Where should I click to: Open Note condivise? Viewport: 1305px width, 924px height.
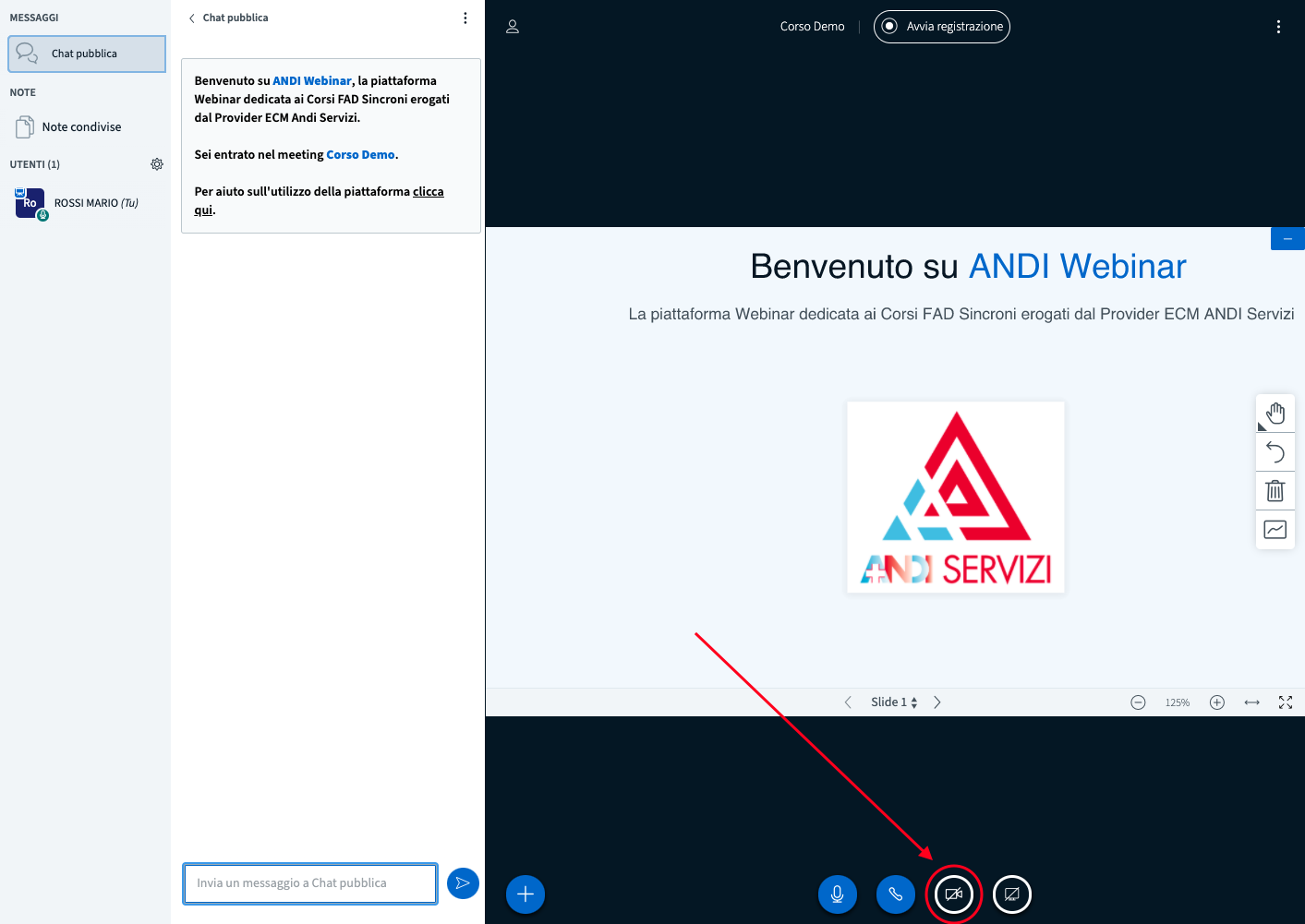(81, 127)
